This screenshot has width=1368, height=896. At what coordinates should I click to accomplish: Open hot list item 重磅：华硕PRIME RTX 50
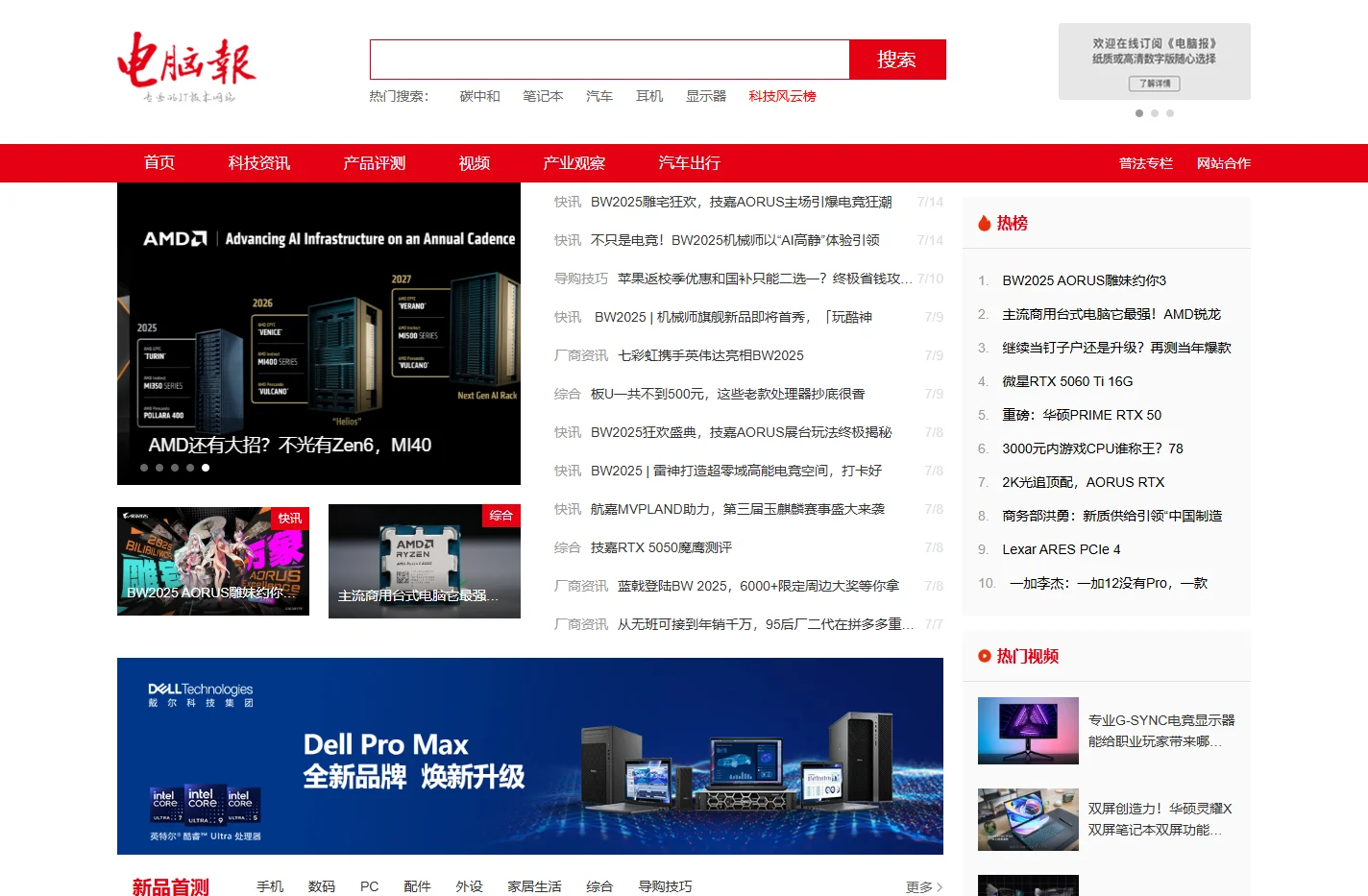(x=1082, y=415)
